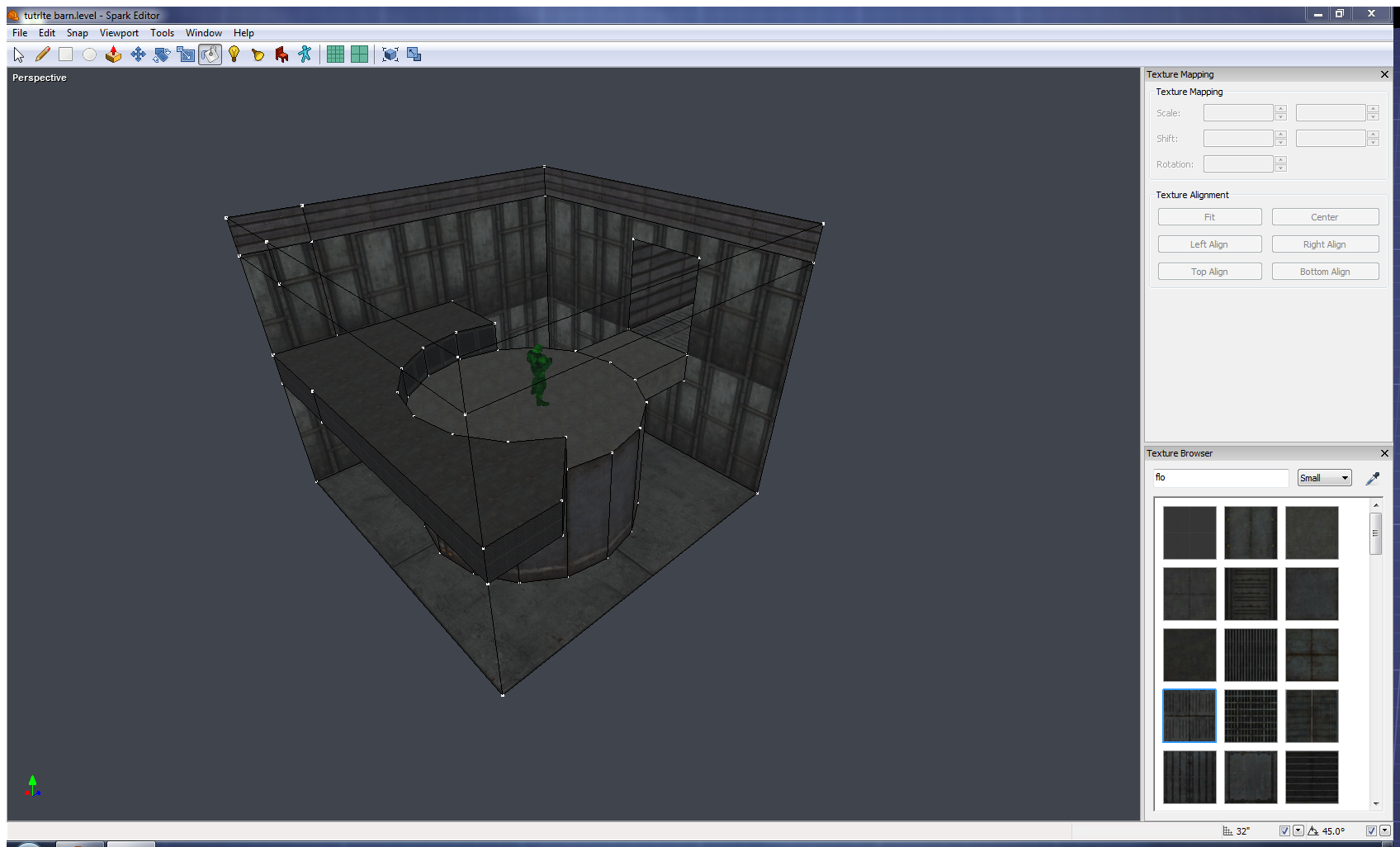Open the angle snap dropdown arrow
This screenshot has width=1400, height=847.
(1385, 831)
